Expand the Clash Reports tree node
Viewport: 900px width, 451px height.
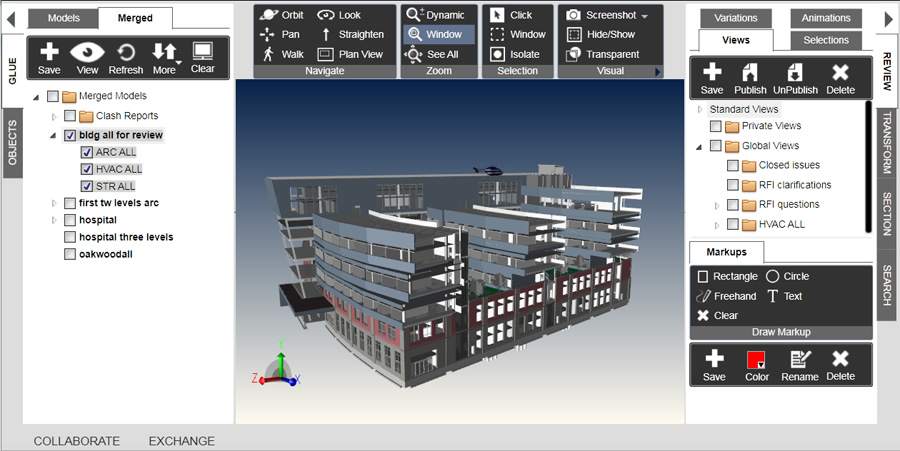point(54,116)
